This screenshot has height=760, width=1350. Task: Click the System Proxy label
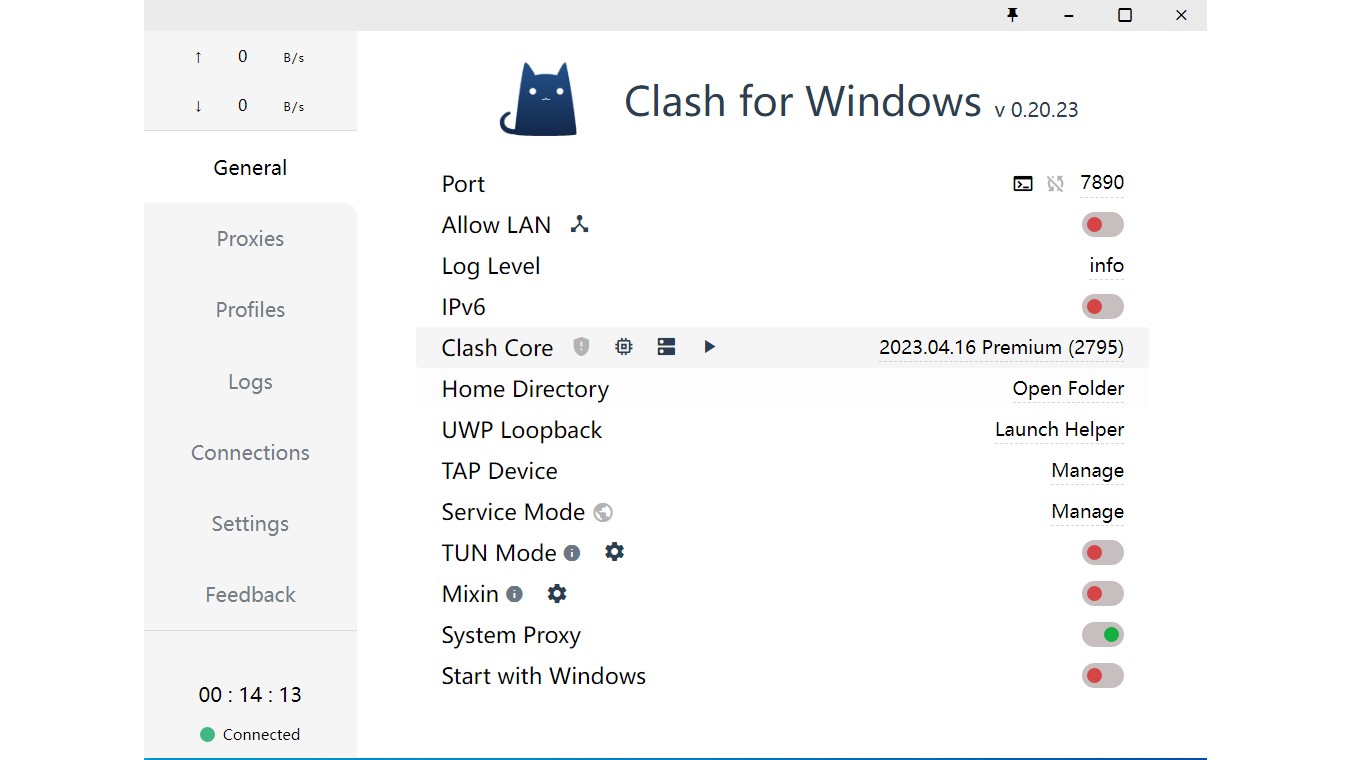pyautogui.click(x=511, y=635)
